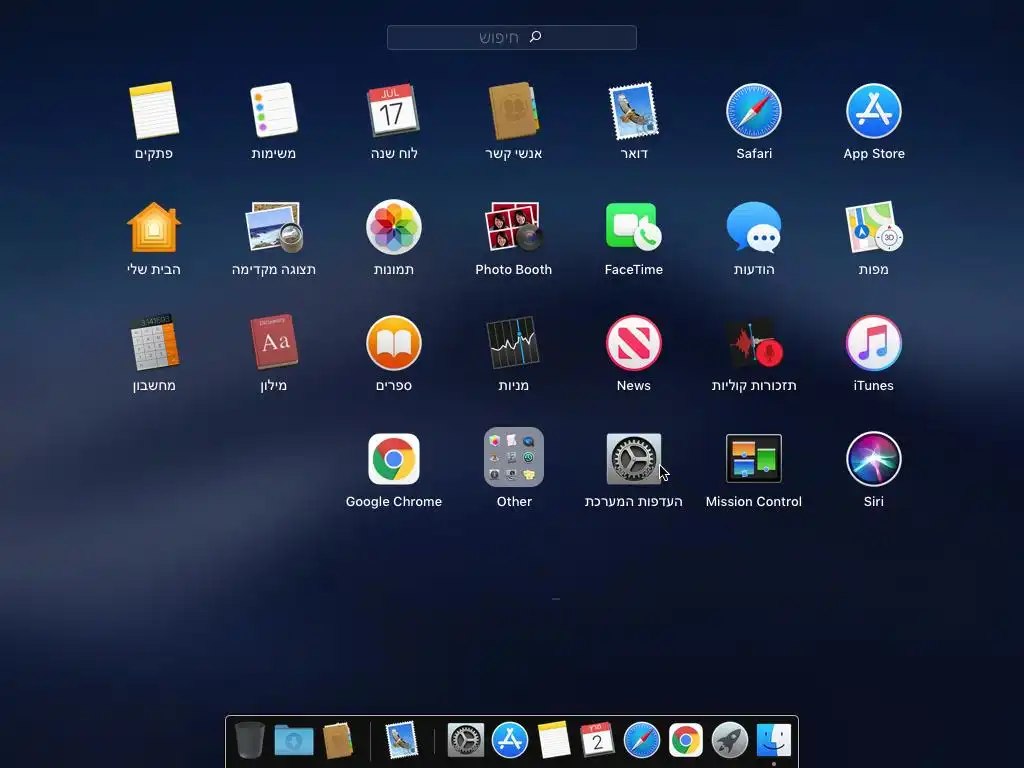
Task: Launch Calculator (מחשבון)
Action: pos(155,342)
